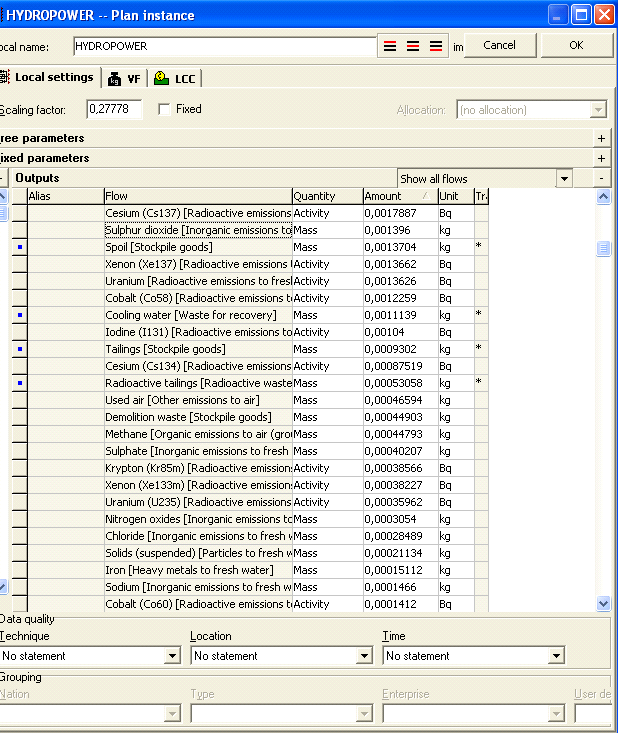The image size is (618, 733).
Task: Click the vertical scrollbar thumb of outputs
Action: [x=604, y=249]
